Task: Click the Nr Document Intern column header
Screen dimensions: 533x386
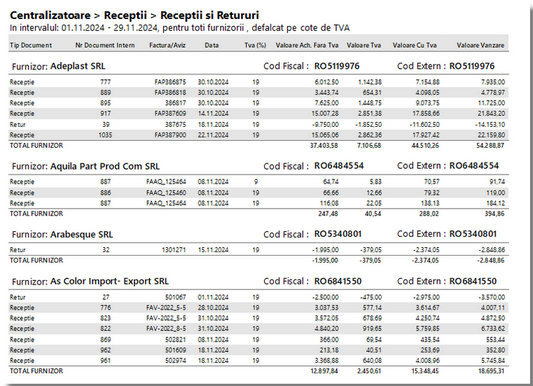Action: point(105,45)
